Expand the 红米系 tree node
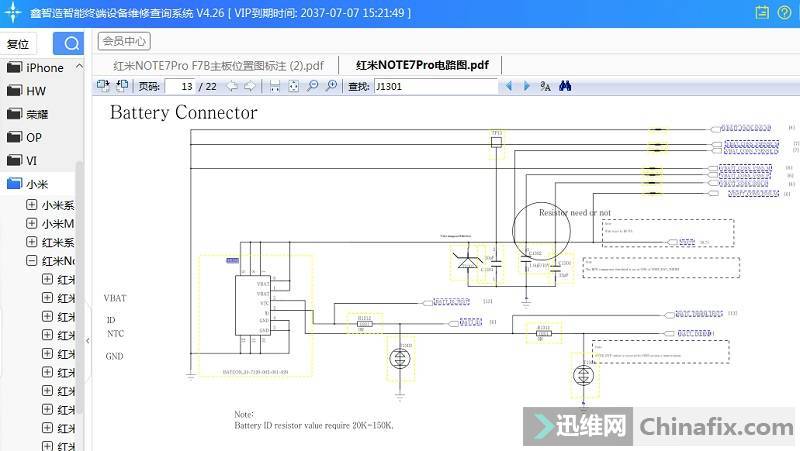This screenshot has width=800, height=451. [32, 242]
